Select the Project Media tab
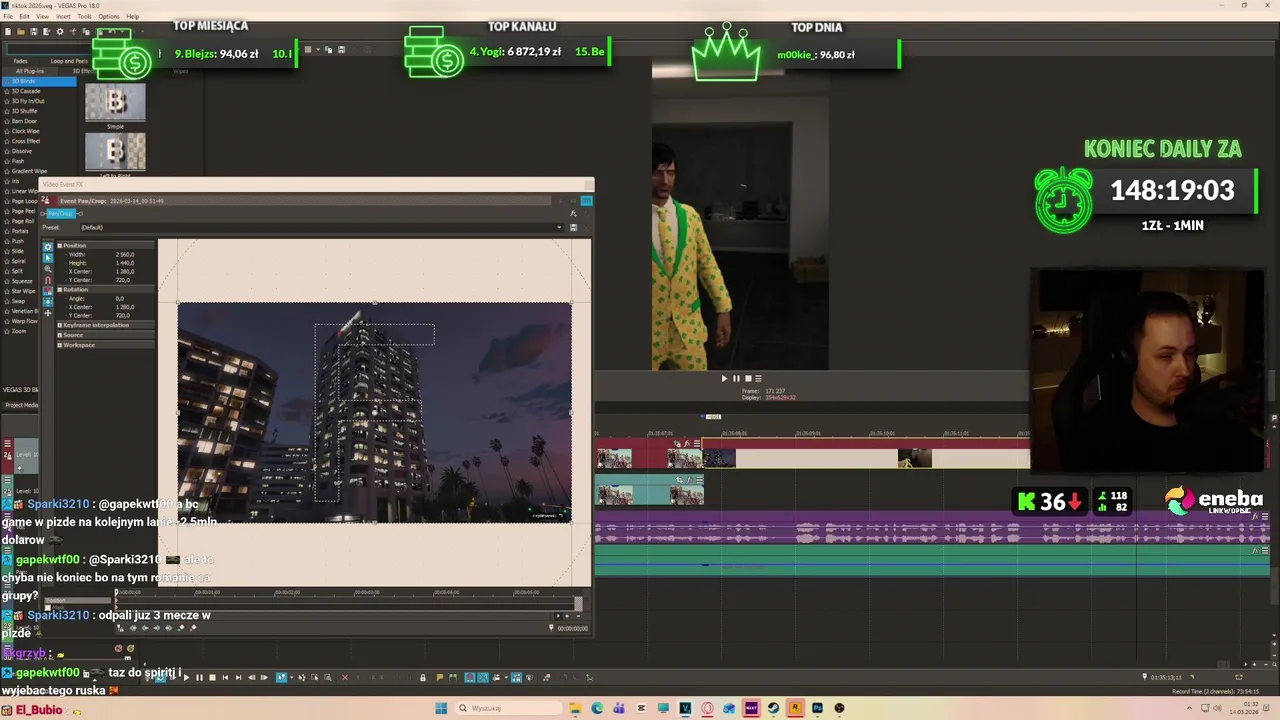This screenshot has height=720, width=1280. pos(21,405)
